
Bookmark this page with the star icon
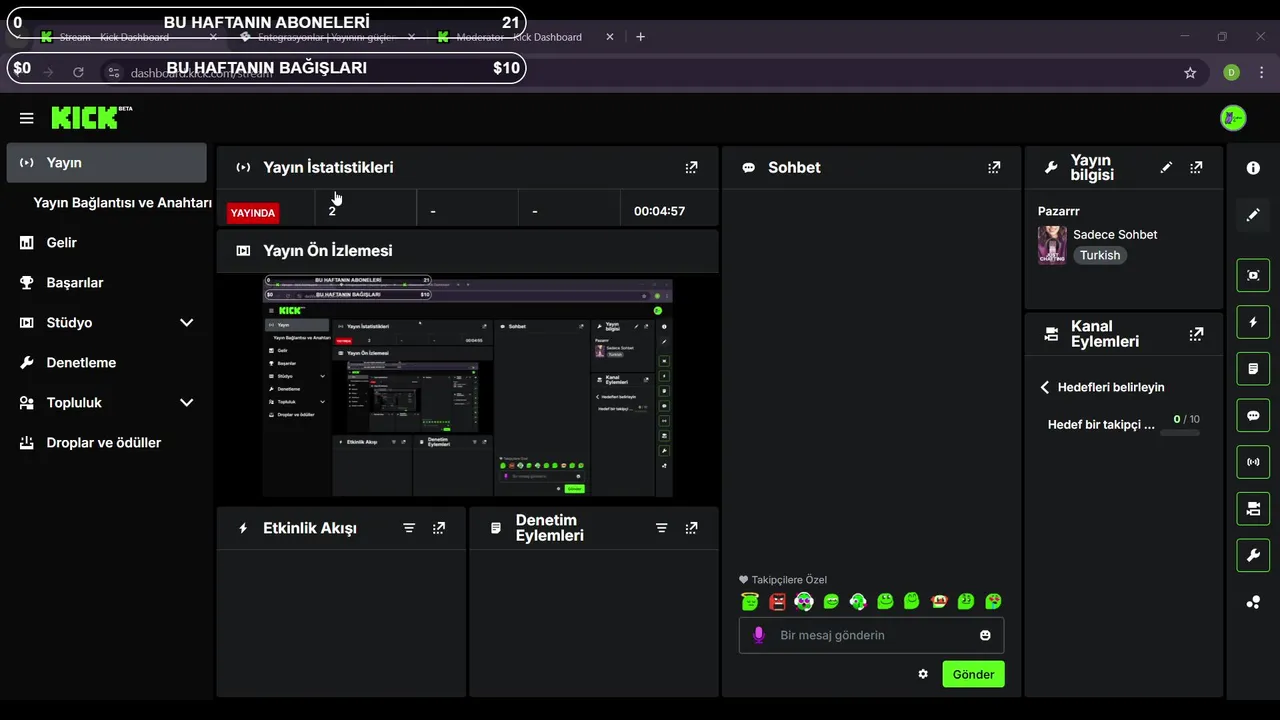coord(1190,73)
